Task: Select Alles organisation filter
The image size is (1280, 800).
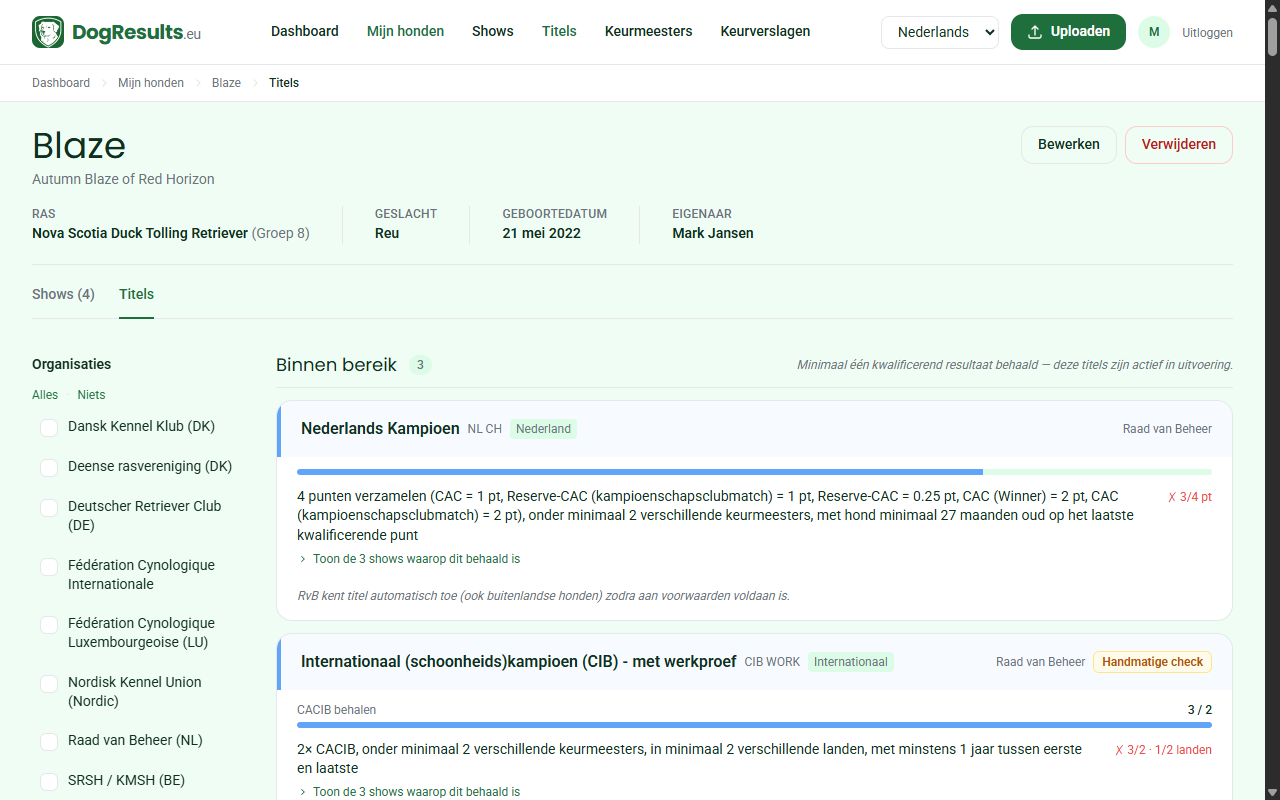Action: 45,395
